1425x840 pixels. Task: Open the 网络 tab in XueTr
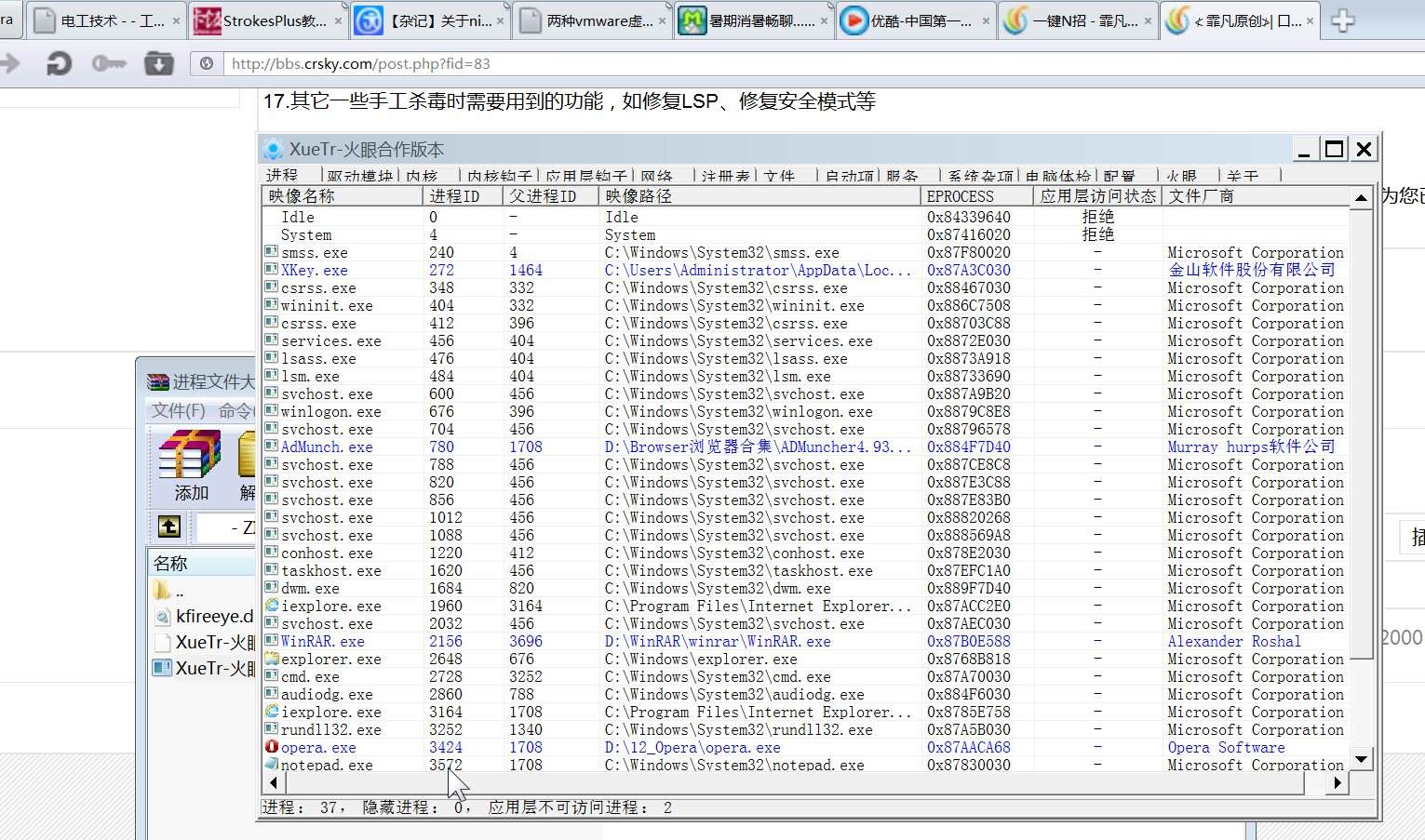(x=656, y=176)
